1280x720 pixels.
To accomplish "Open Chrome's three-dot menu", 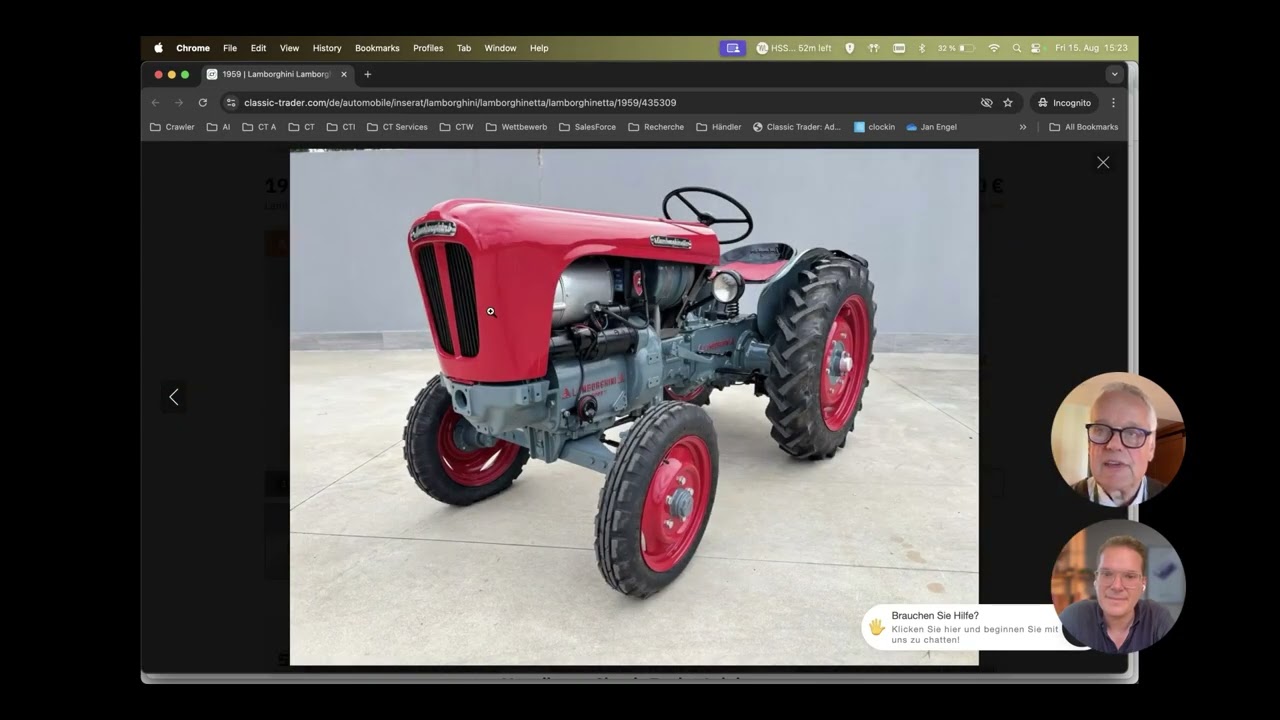I will pyautogui.click(x=1113, y=103).
